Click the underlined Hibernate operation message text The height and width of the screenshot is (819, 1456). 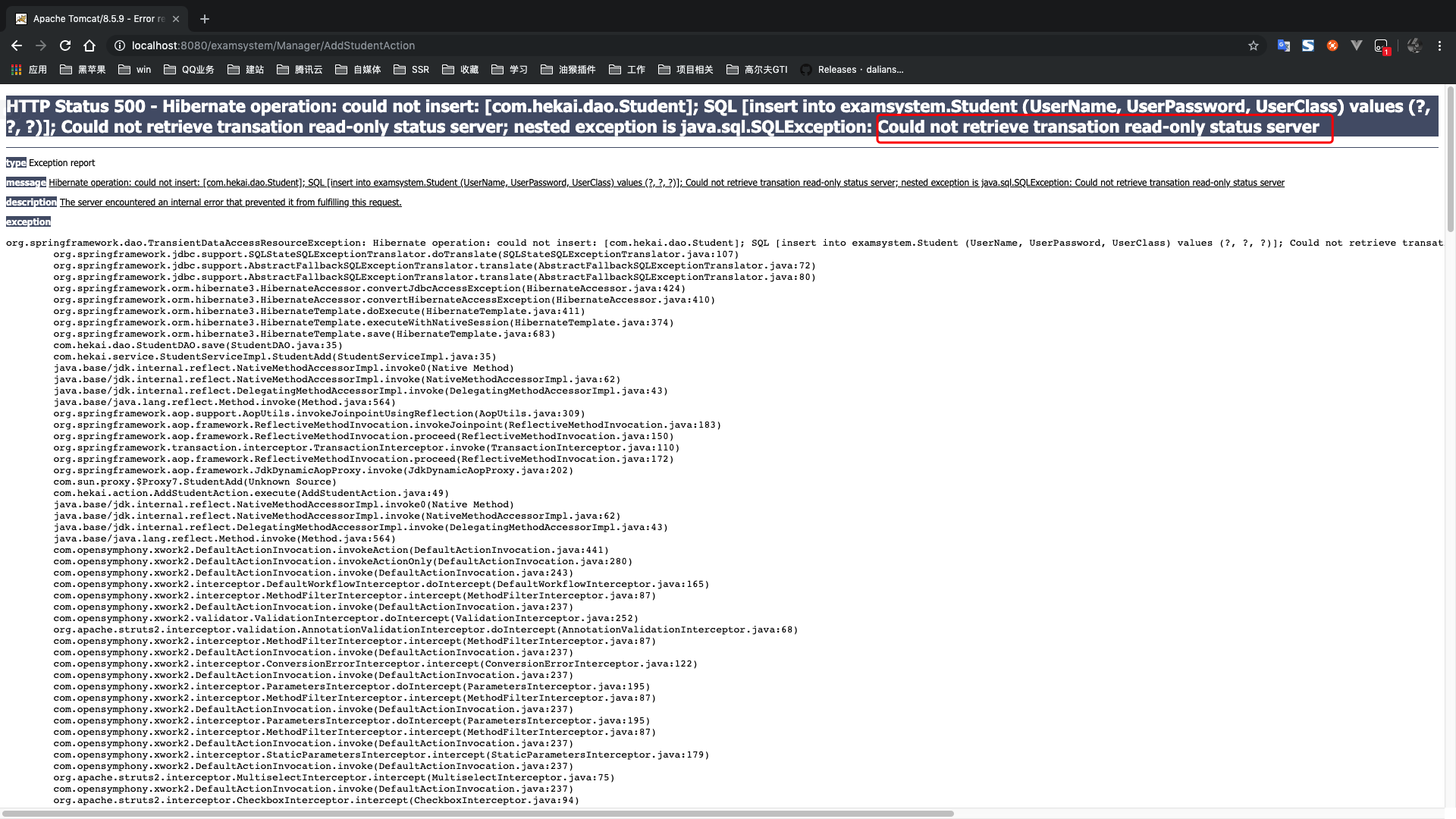(667, 183)
